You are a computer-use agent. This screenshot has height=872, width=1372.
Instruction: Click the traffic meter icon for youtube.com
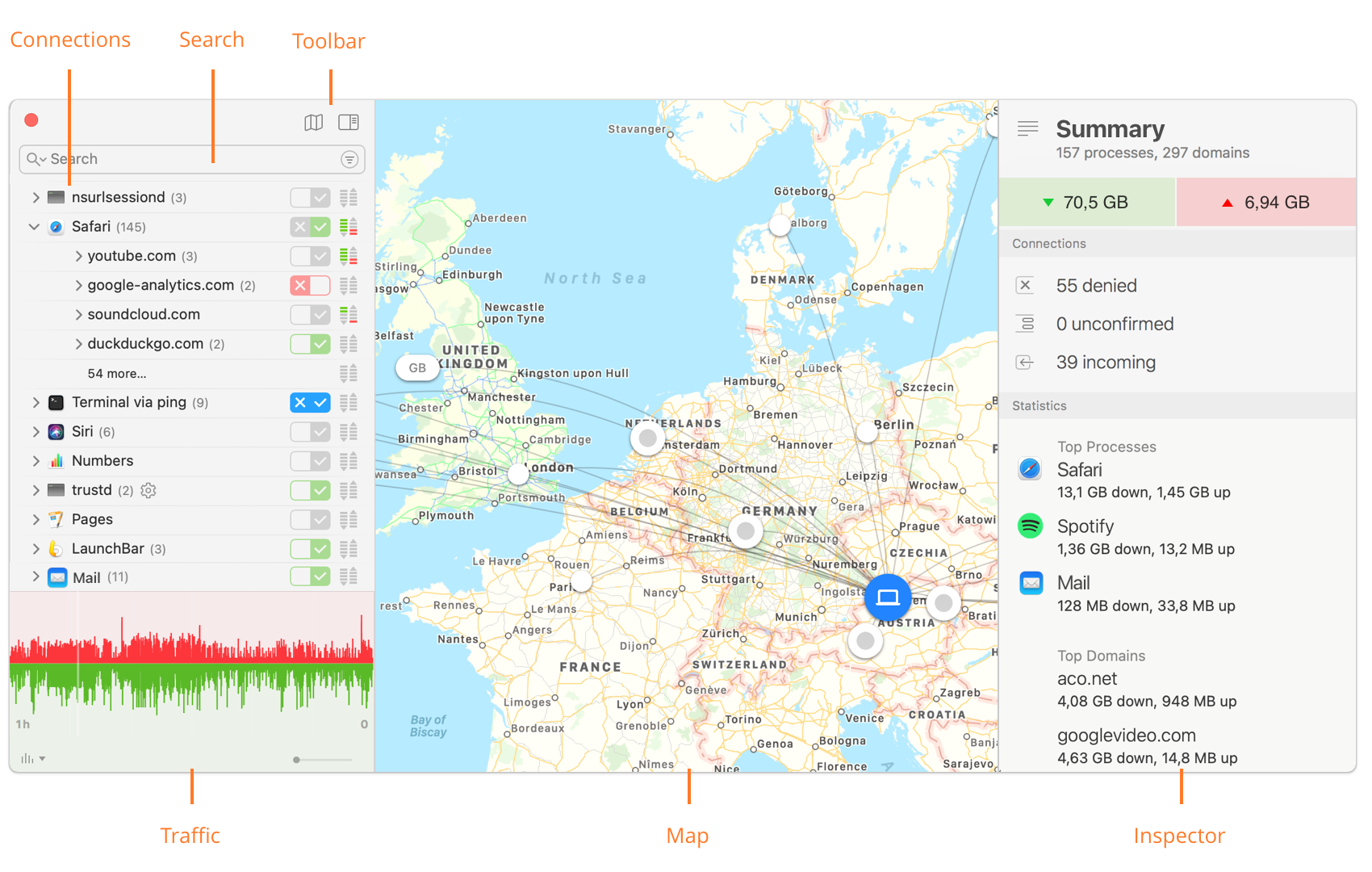(349, 256)
